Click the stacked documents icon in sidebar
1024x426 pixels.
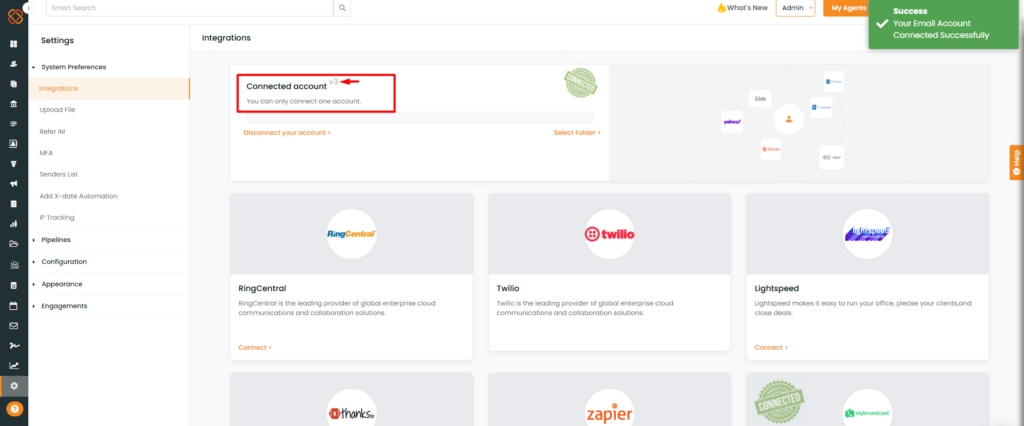tap(14, 84)
